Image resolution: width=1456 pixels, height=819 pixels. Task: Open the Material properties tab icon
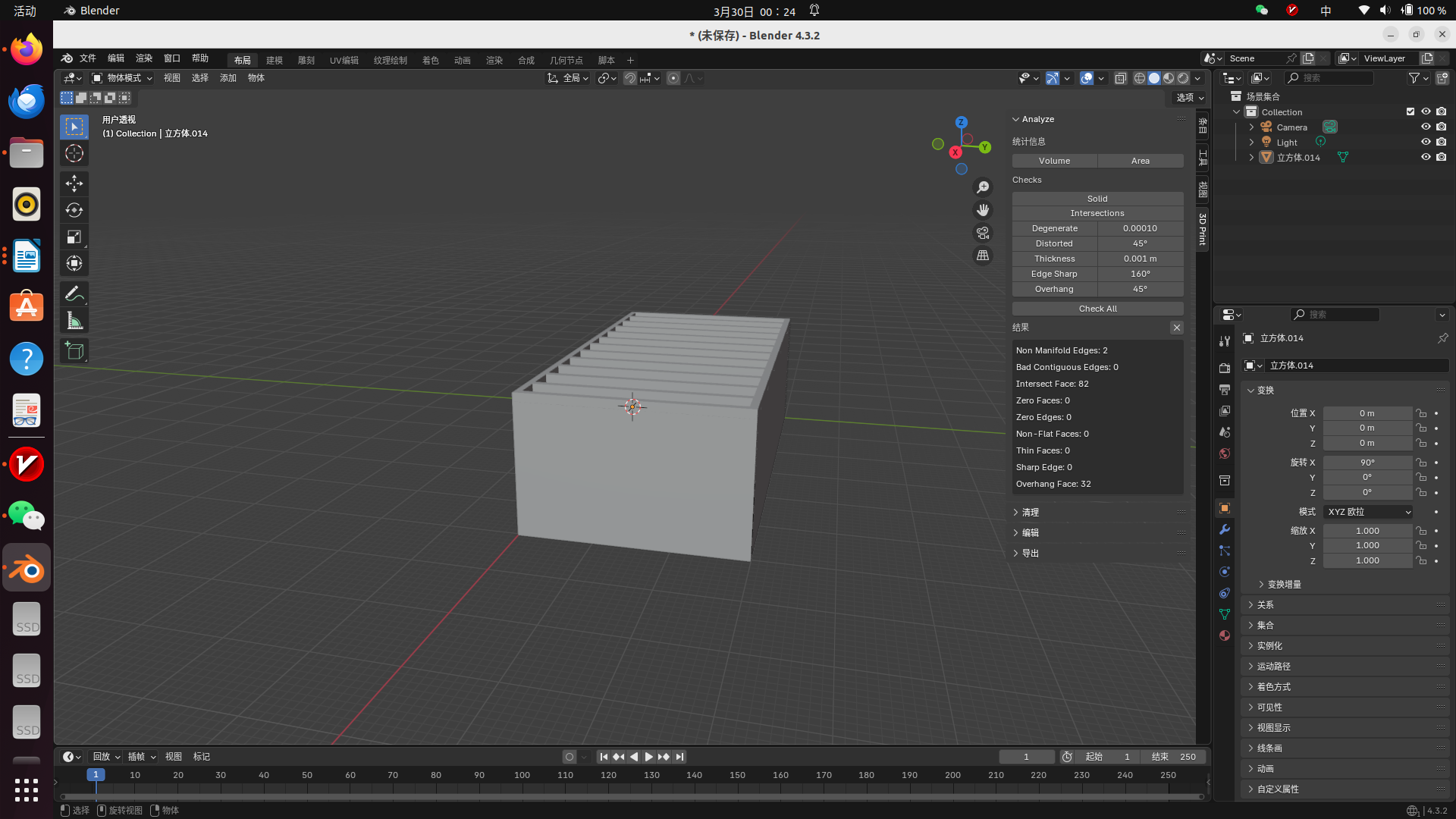(x=1224, y=635)
